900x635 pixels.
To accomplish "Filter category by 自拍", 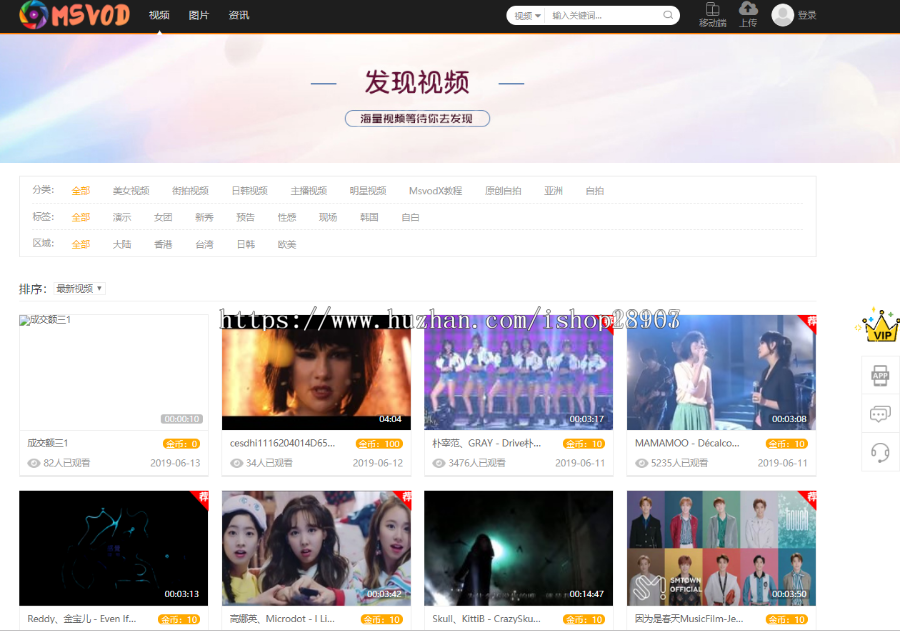I will click(595, 191).
